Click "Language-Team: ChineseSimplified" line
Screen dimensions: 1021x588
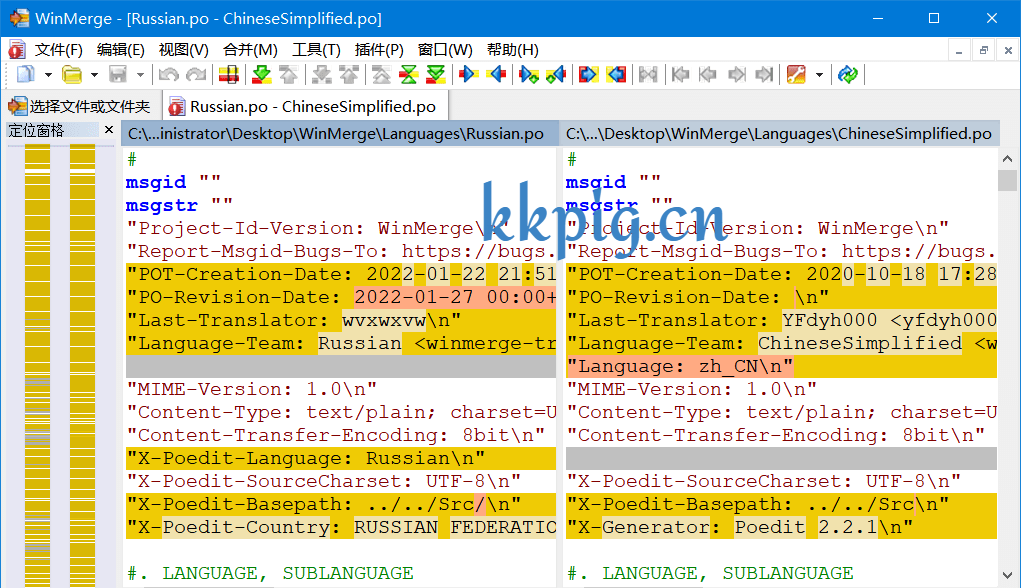click(781, 344)
